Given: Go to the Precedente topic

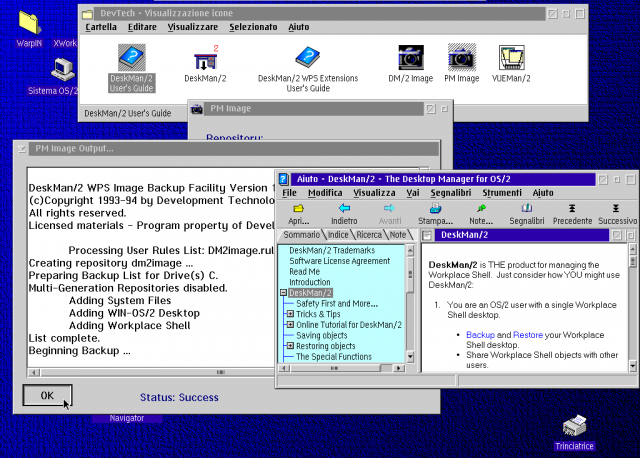Looking at the screenshot, I should coord(572,214).
